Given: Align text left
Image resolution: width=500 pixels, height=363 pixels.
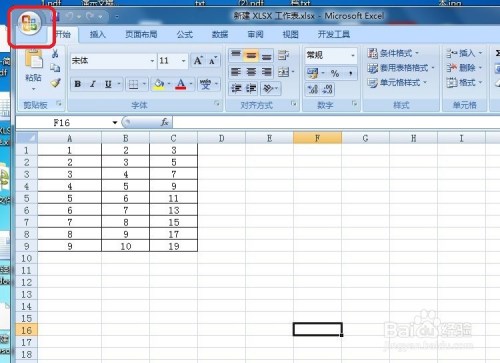Looking at the screenshot, I should tap(236, 72).
